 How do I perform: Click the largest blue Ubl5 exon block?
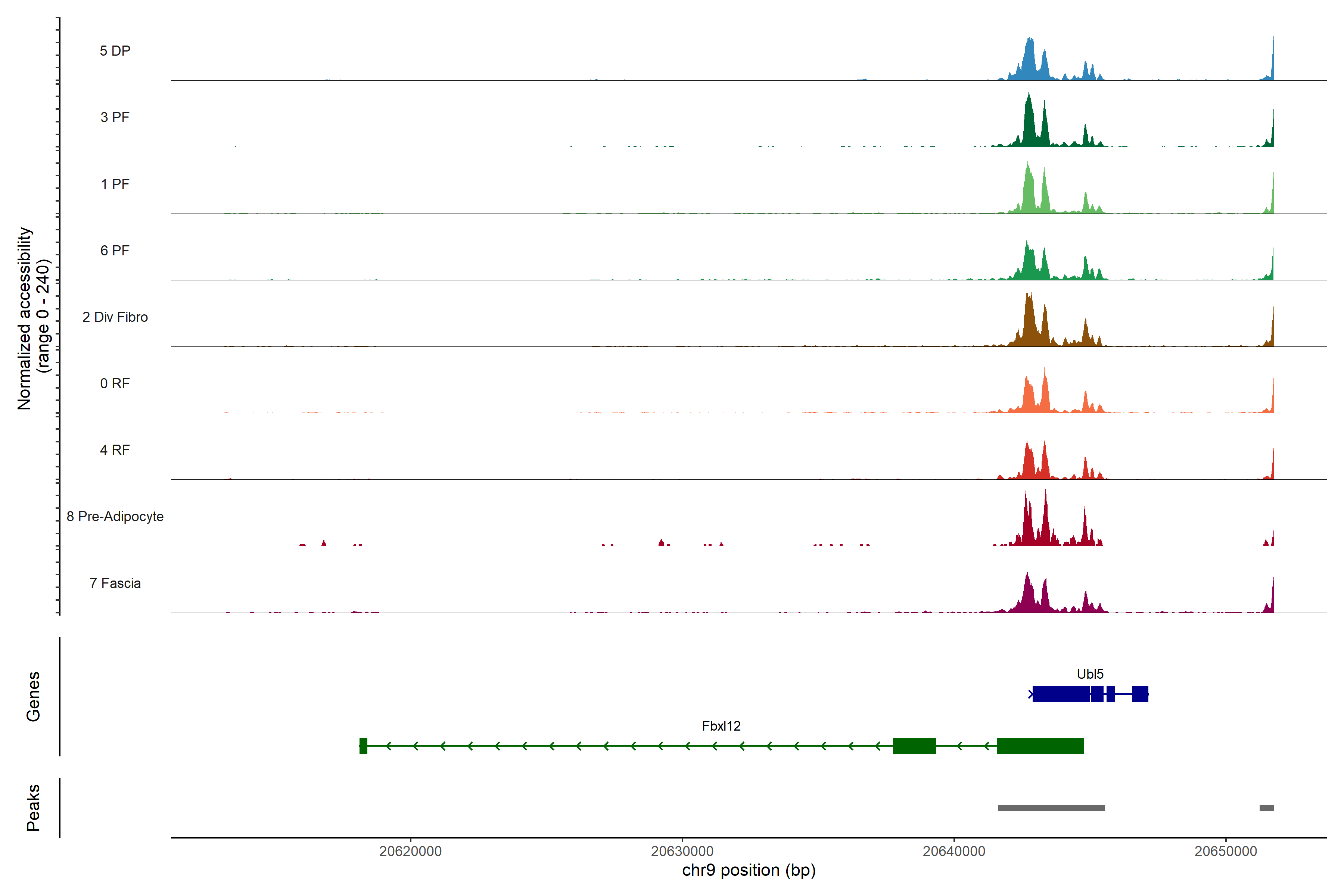click(x=1061, y=694)
